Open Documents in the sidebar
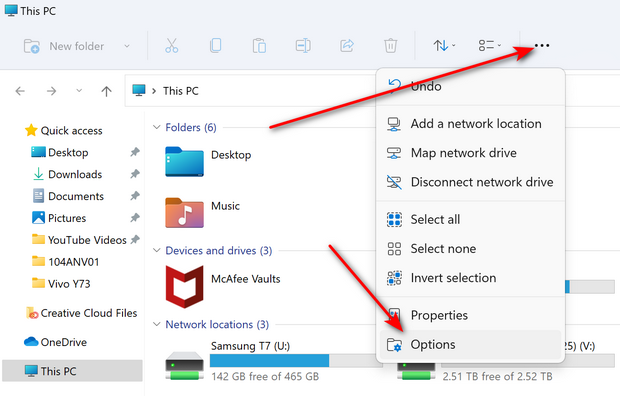620x396 pixels. click(x=68, y=196)
